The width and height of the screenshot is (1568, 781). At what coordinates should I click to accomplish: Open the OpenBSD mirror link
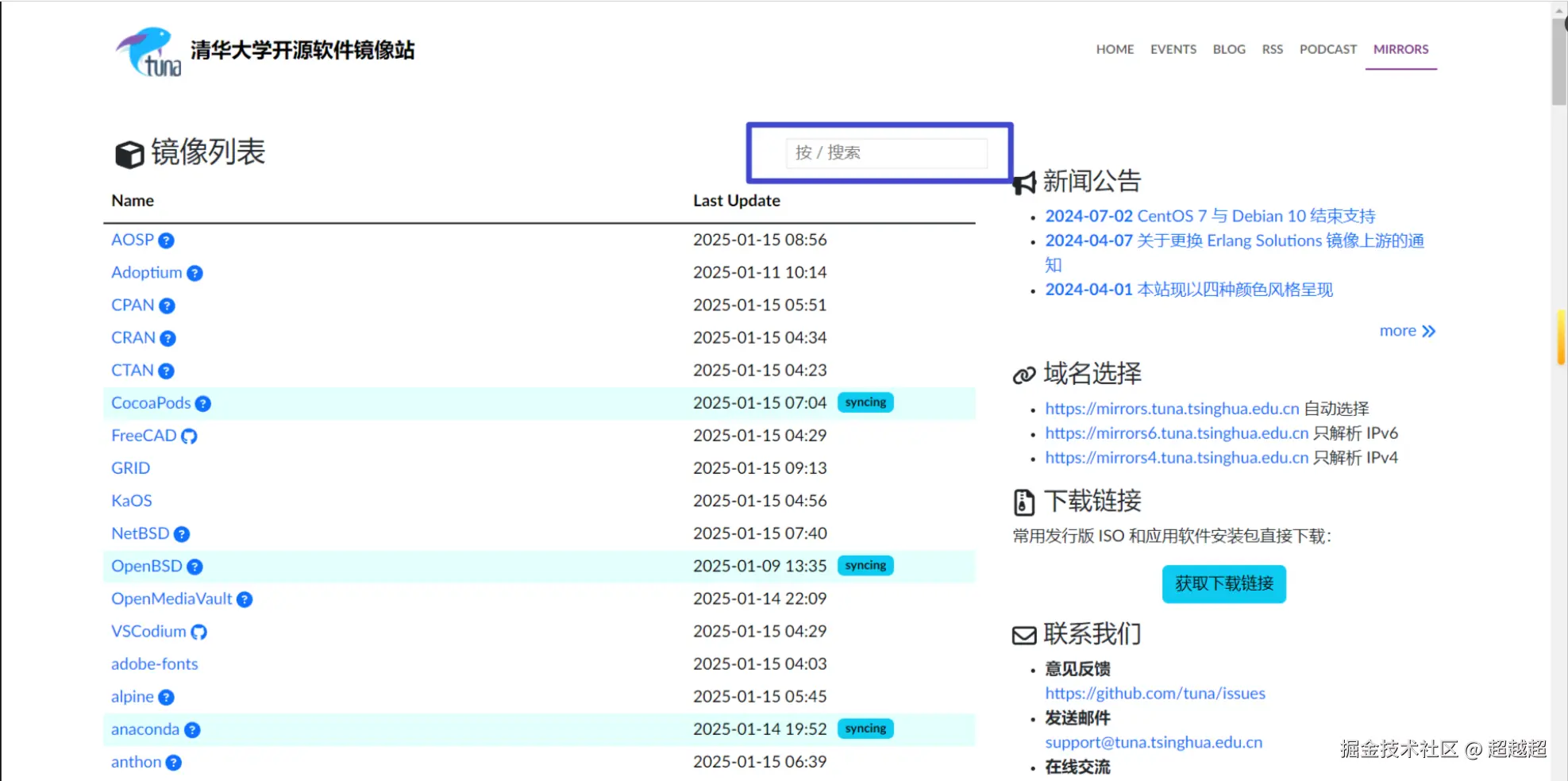point(147,566)
